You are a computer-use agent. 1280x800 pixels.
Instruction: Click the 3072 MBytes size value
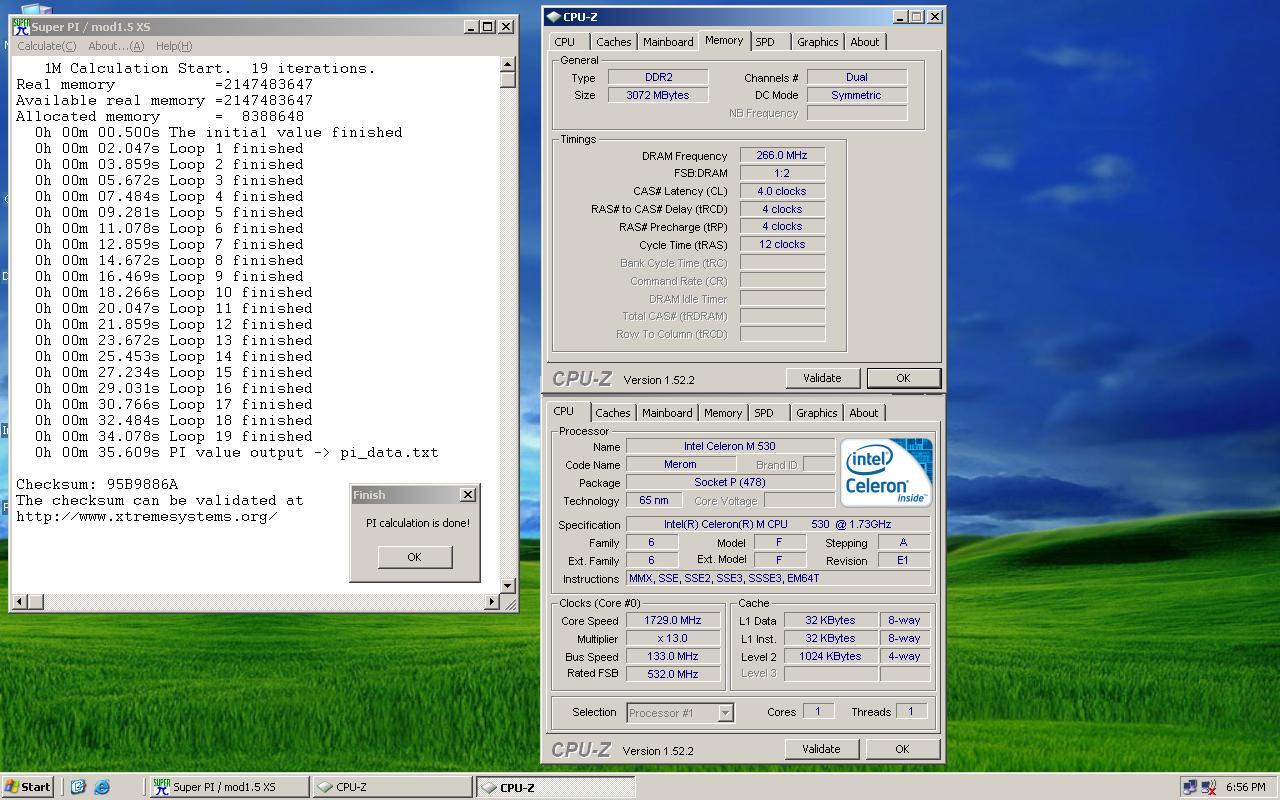pyautogui.click(x=658, y=95)
